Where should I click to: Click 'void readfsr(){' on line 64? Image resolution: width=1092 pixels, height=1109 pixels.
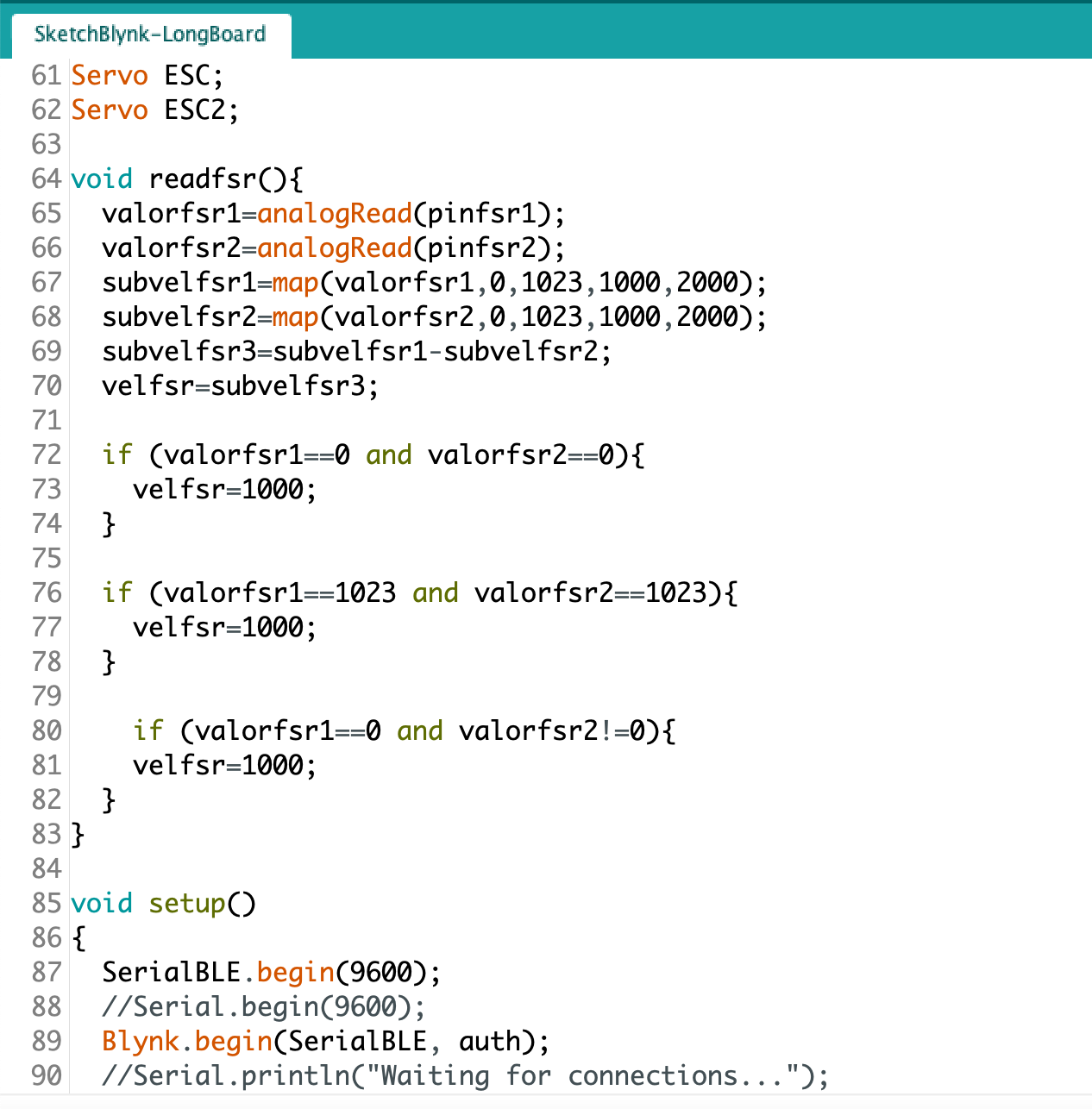click(187, 179)
